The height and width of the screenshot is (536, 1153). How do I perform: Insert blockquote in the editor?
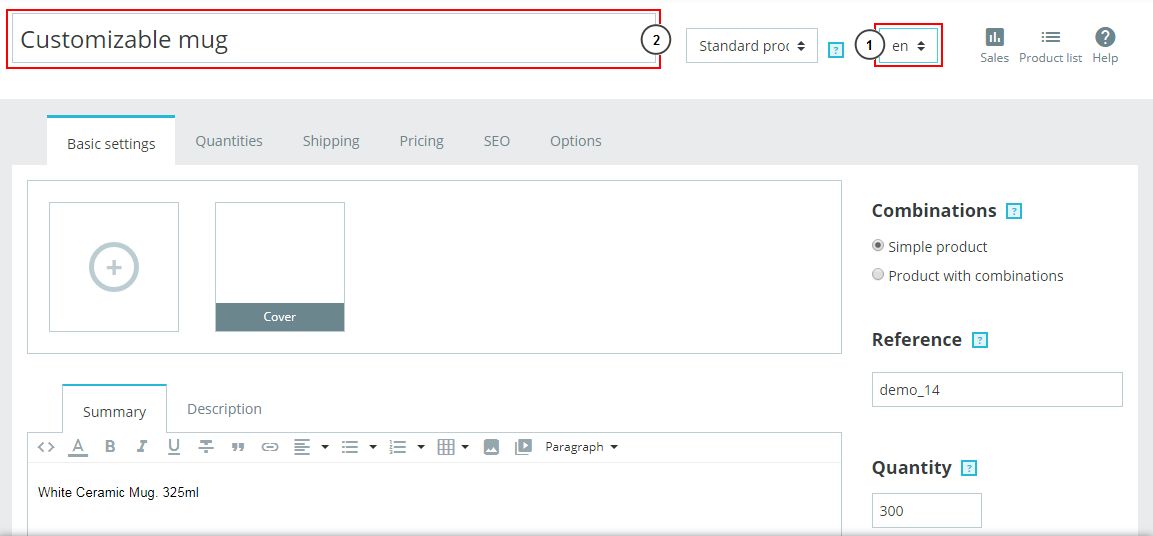(238, 447)
